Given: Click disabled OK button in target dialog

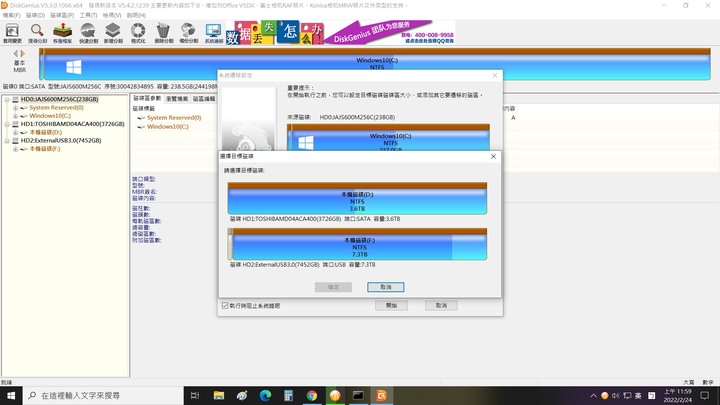Looking at the screenshot, I should tap(333, 287).
